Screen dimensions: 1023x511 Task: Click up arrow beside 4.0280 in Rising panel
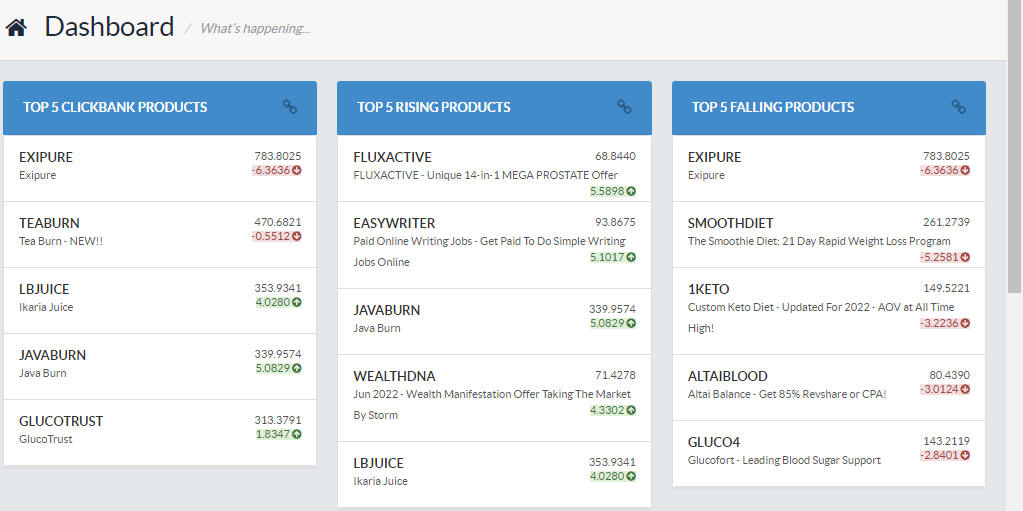(x=631, y=476)
